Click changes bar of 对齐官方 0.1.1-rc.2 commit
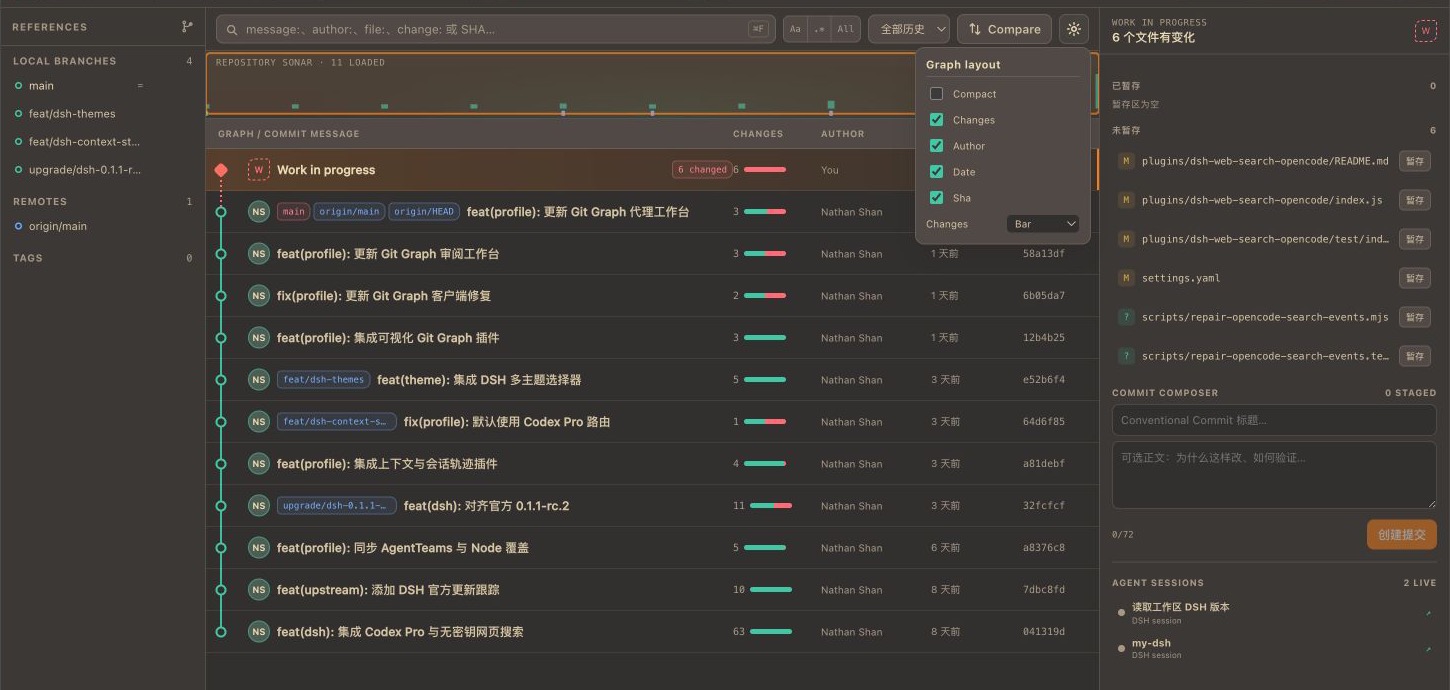 771,506
